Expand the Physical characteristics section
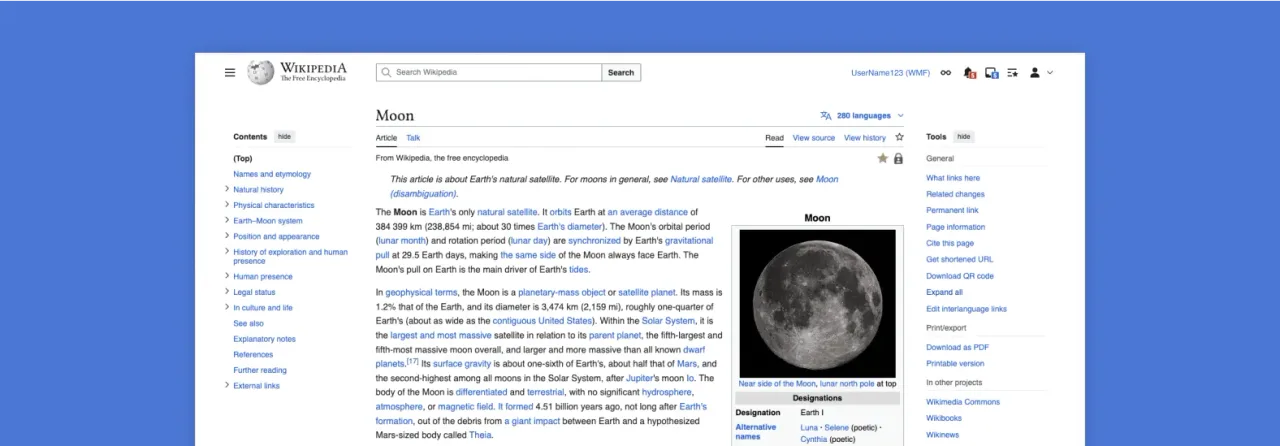The width and height of the screenshot is (1280, 446). (x=227, y=205)
